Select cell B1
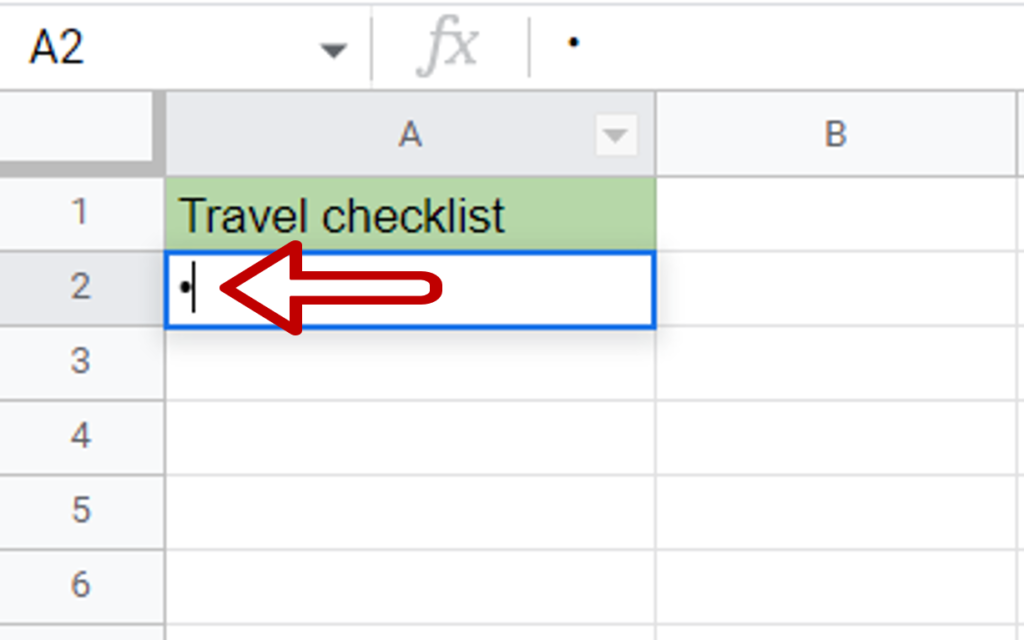 [838, 213]
